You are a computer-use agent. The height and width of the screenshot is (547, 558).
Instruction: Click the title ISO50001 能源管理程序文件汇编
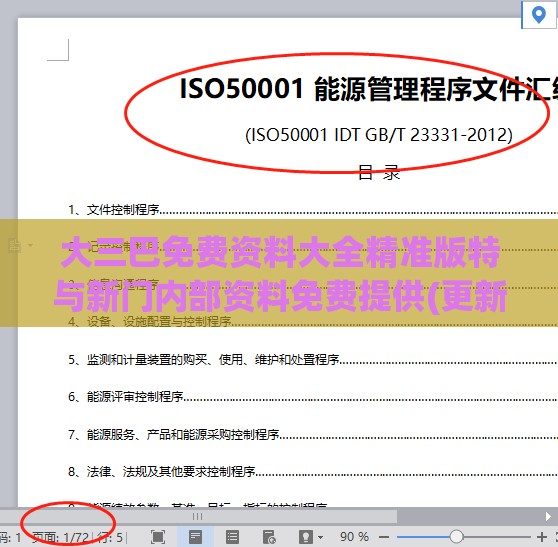pos(369,89)
